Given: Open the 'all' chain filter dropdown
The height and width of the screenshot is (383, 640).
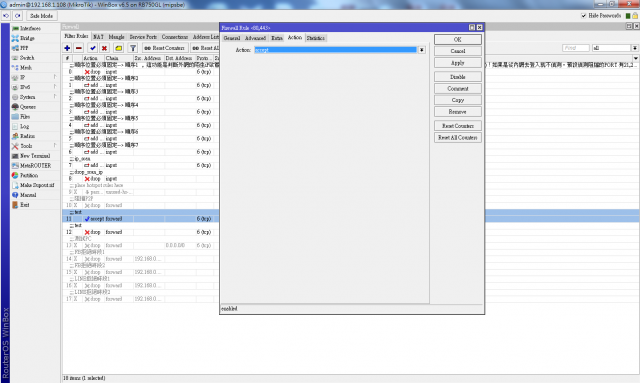Looking at the screenshot, I should coord(635,48).
